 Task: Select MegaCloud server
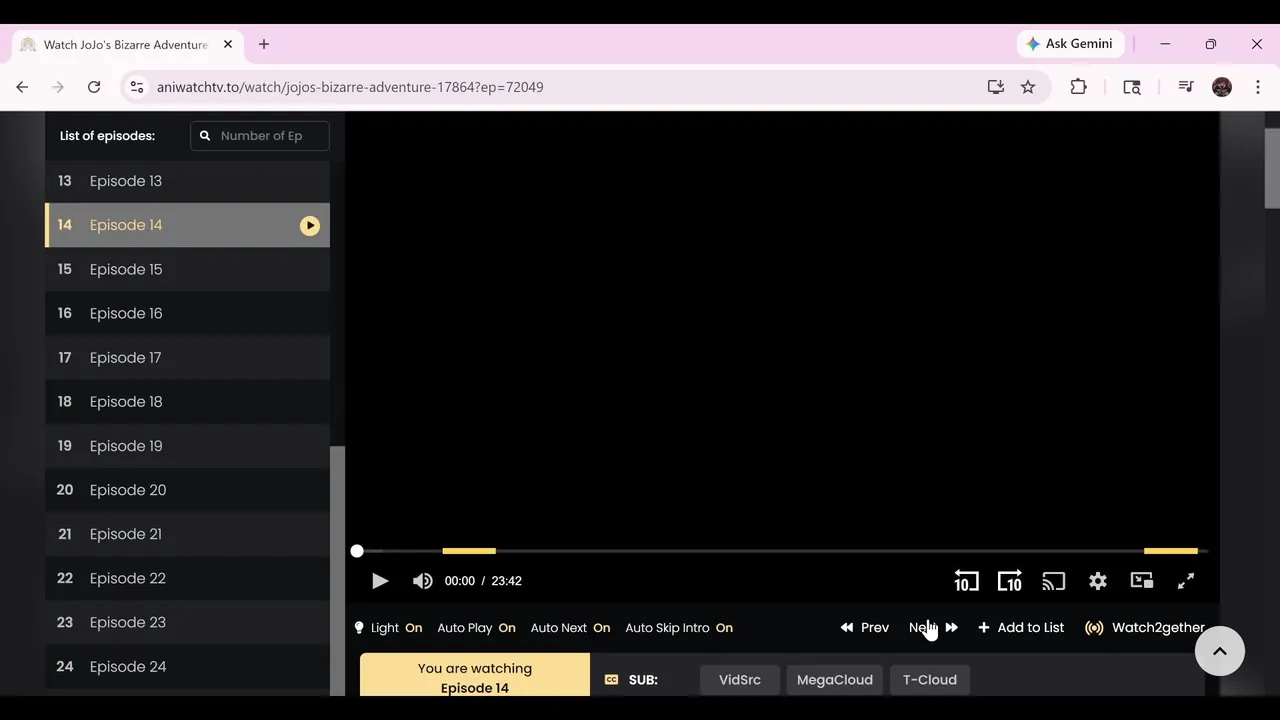click(x=835, y=680)
